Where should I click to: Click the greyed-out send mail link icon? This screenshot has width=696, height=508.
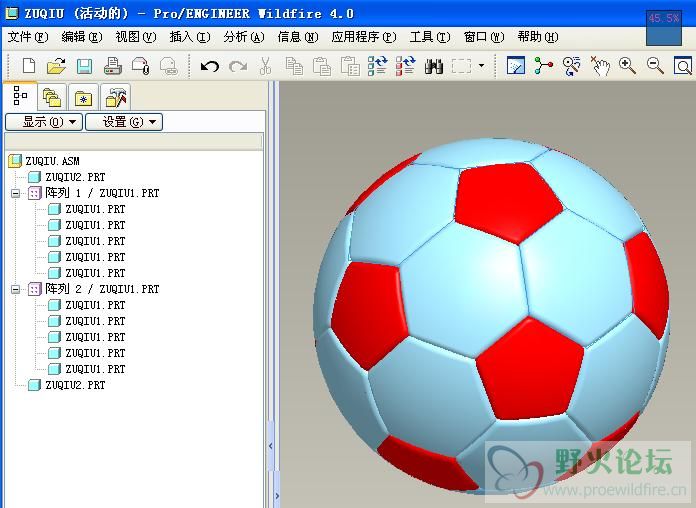169,66
